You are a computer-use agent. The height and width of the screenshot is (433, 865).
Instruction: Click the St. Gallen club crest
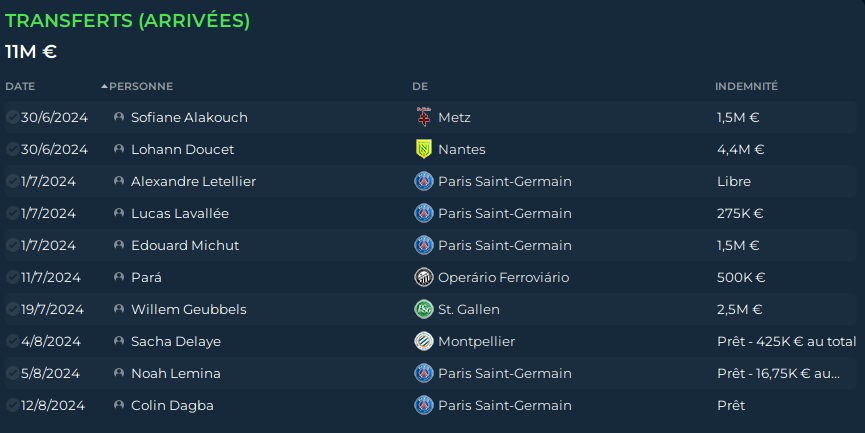pyautogui.click(x=424, y=309)
